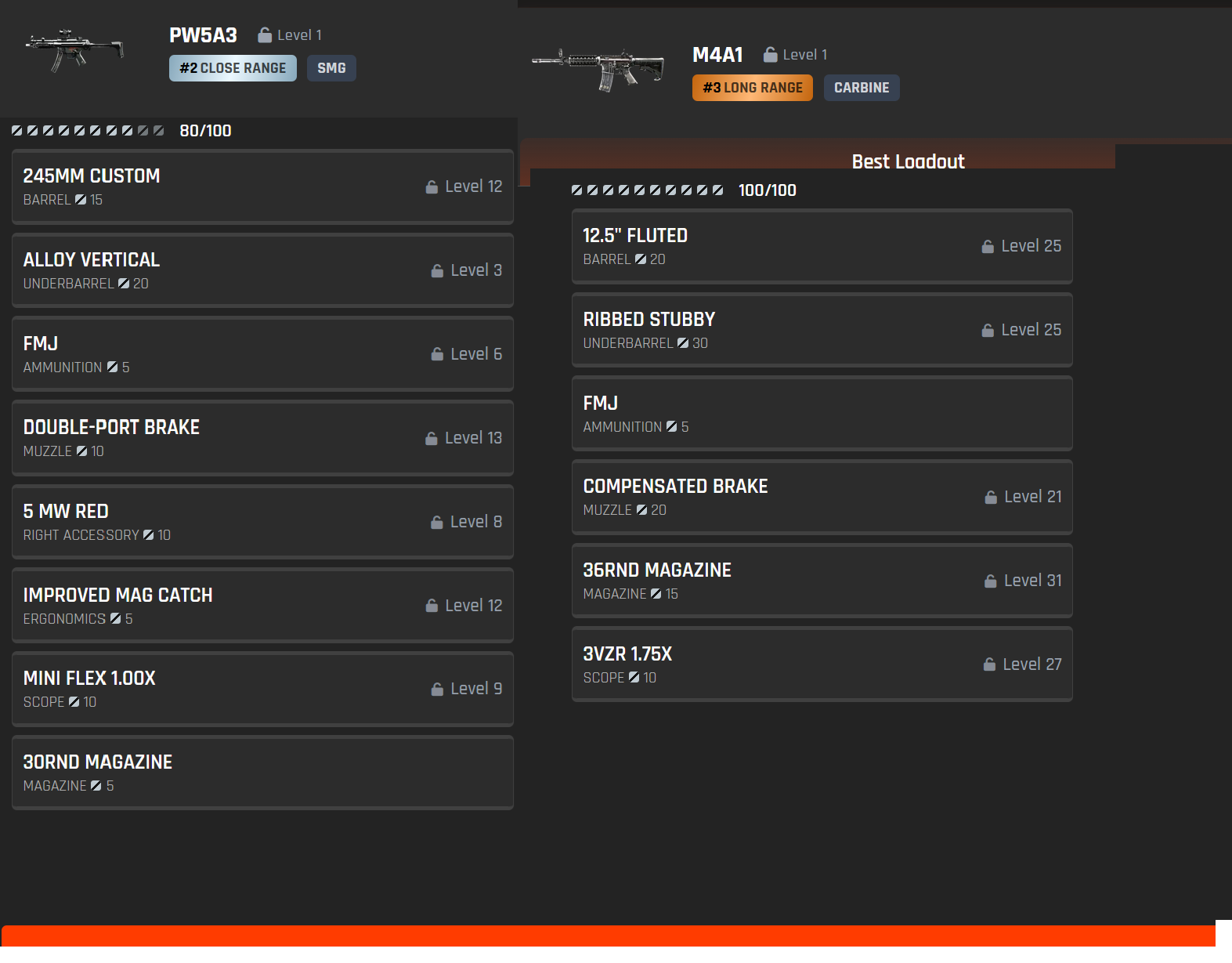
Task: Click the 12.5" Fluted lock icon
Action: pos(988,247)
